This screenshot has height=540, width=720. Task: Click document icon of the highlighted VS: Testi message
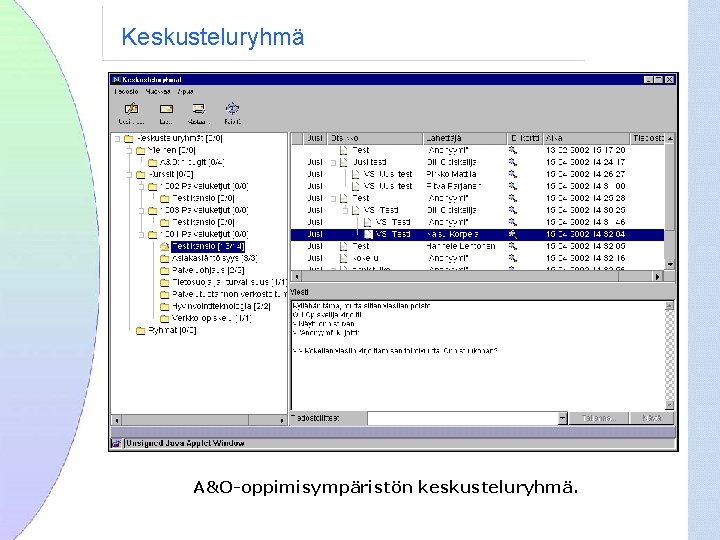coord(368,234)
